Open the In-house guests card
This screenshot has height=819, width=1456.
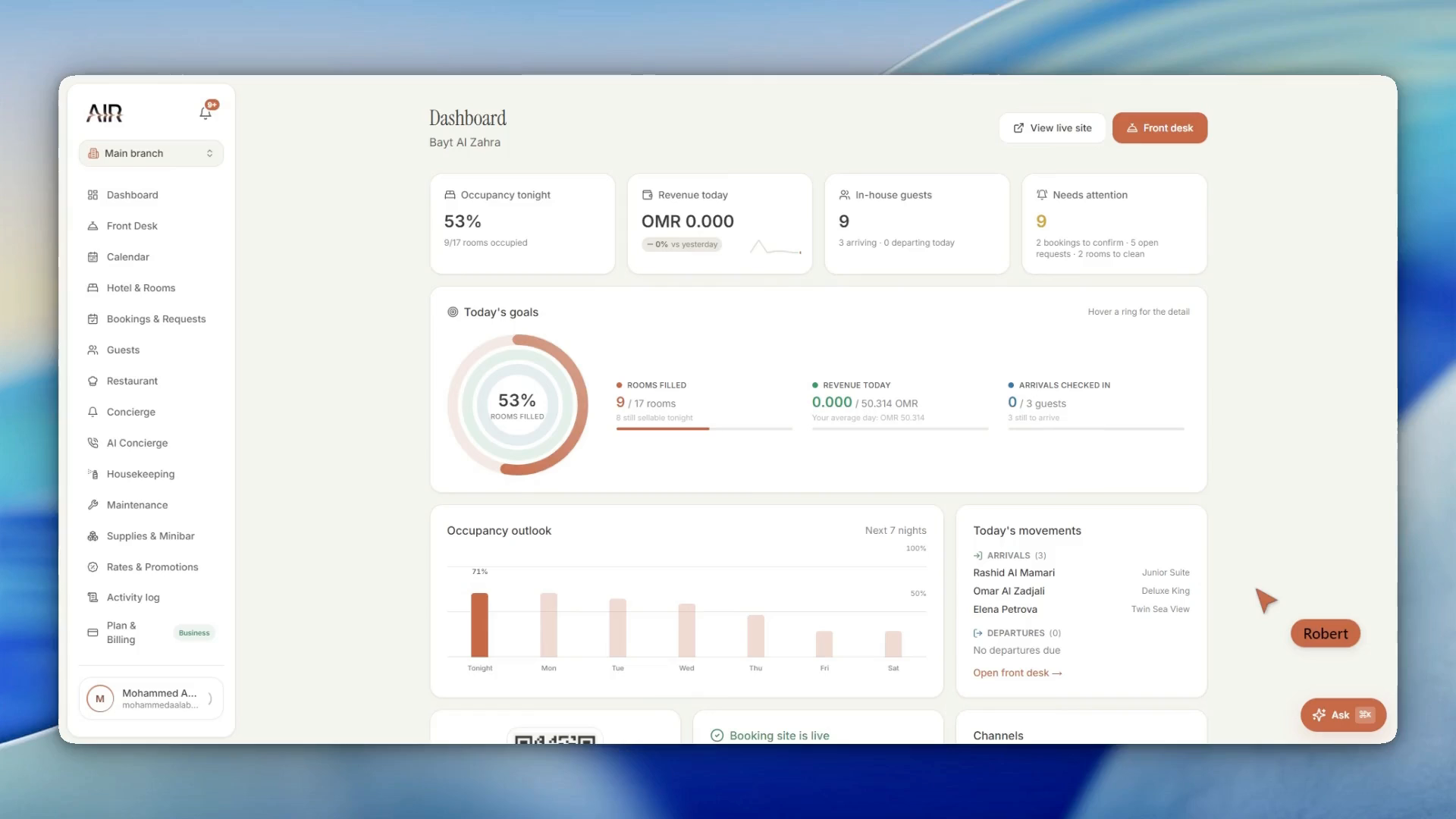[917, 224]
